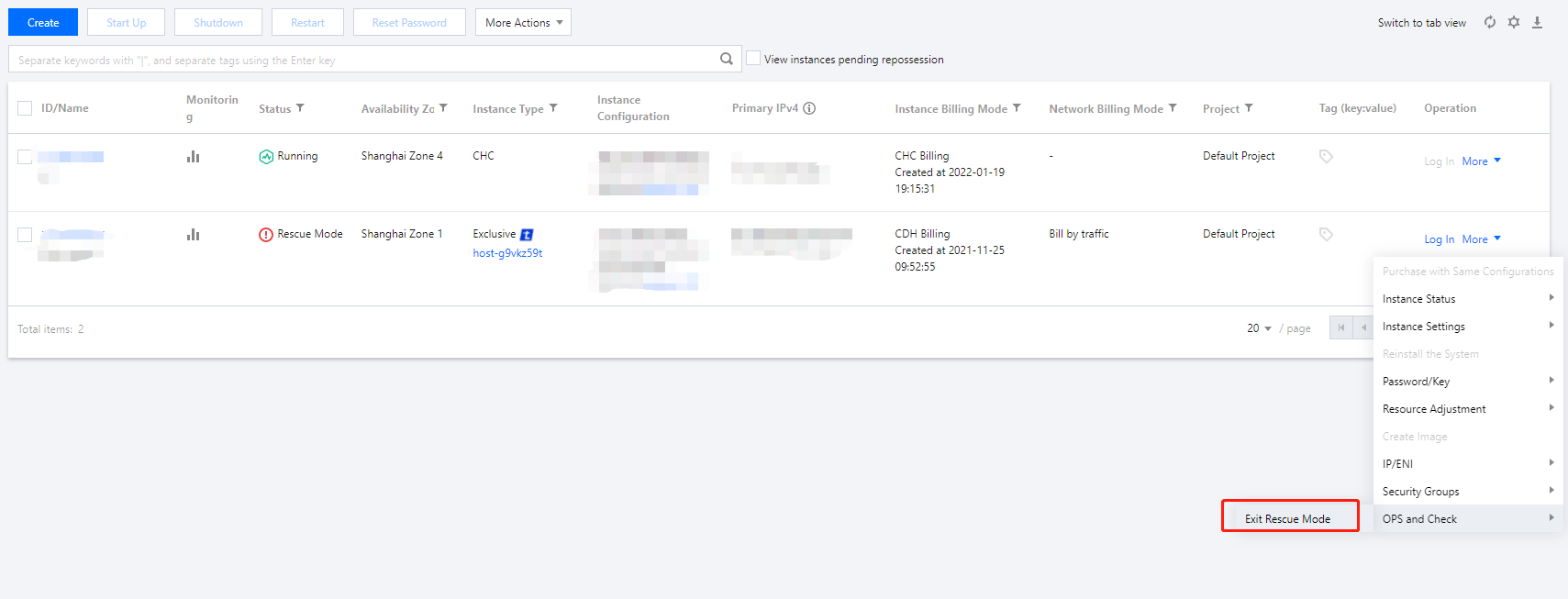This screenshot has width=1568, height=599.
Task: Expand More menu for the CHC instance
Action: tap(1481, 161)
